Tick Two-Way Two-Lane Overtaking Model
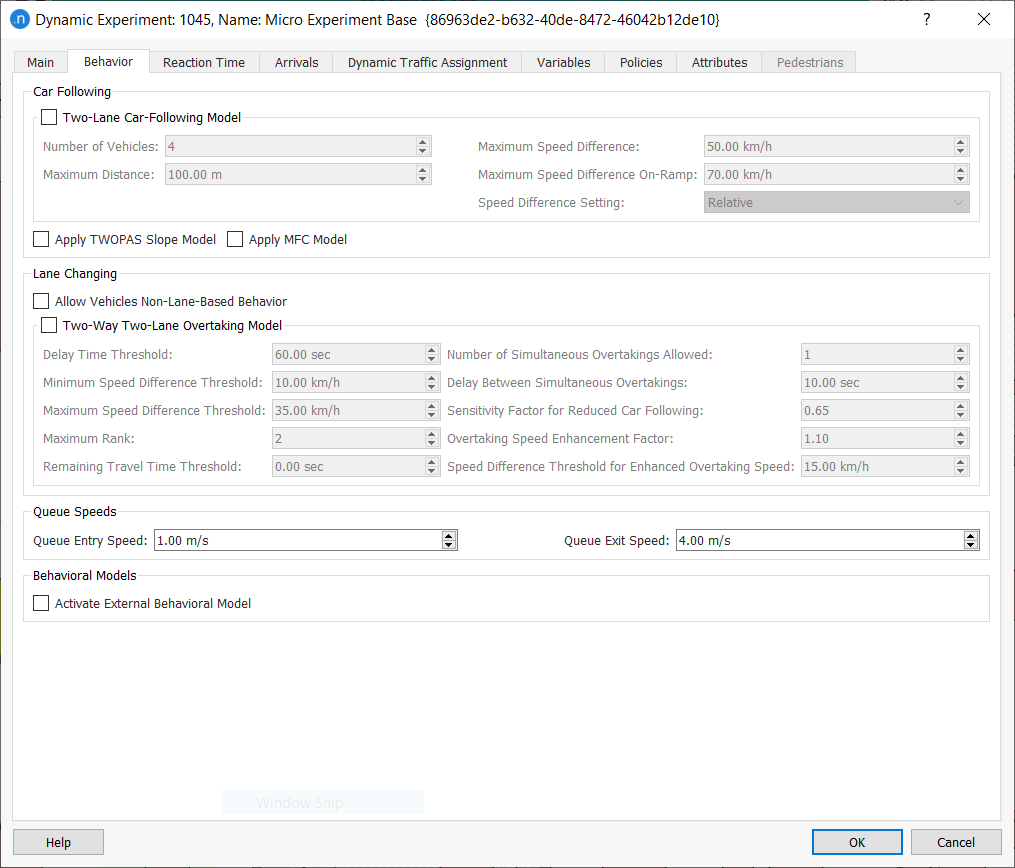The image size is (1015, 868). (50, 325)
